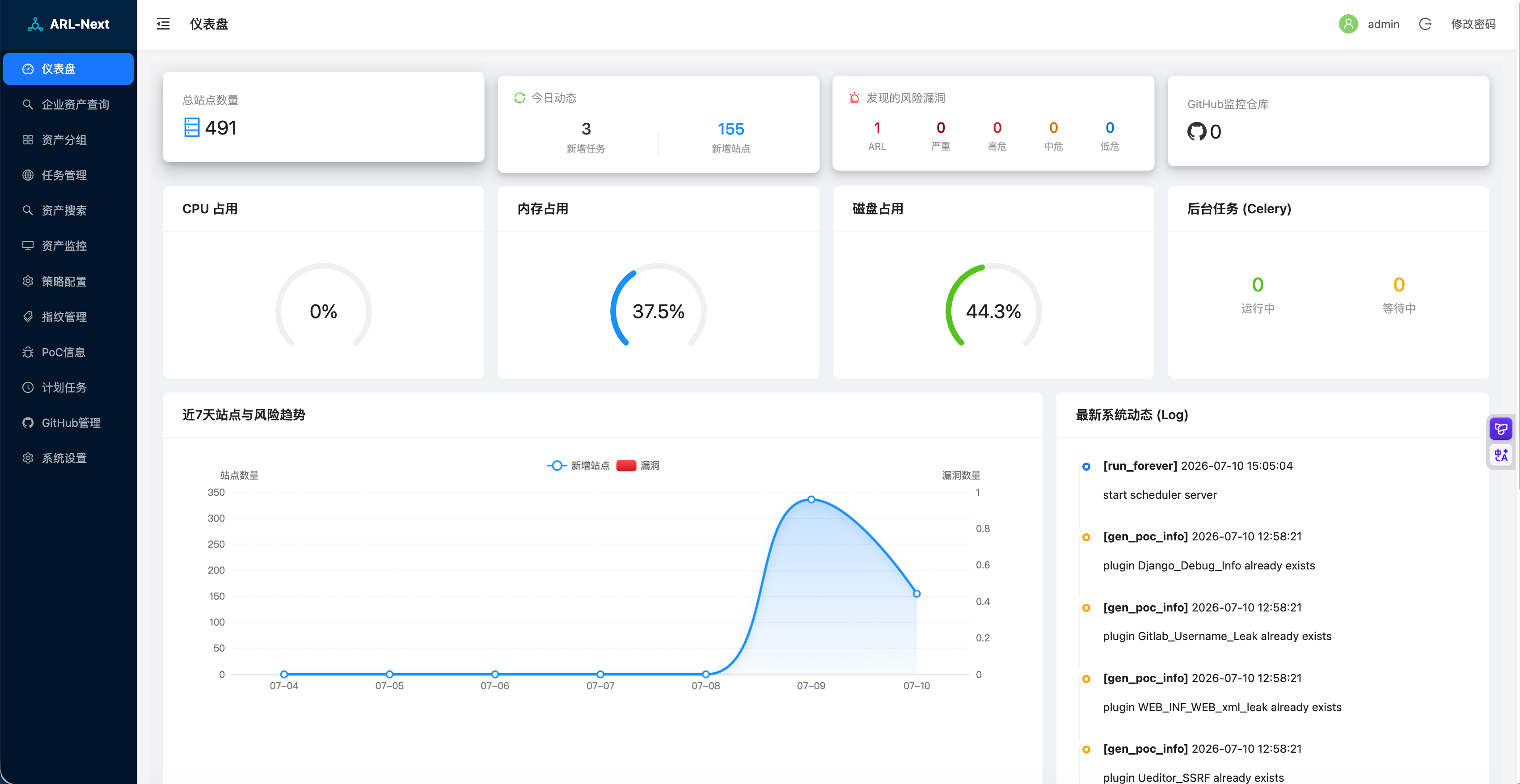Click the monitor icon next to 资产监控
This screenshot has width=1520, height=784.
pos(28,246)
